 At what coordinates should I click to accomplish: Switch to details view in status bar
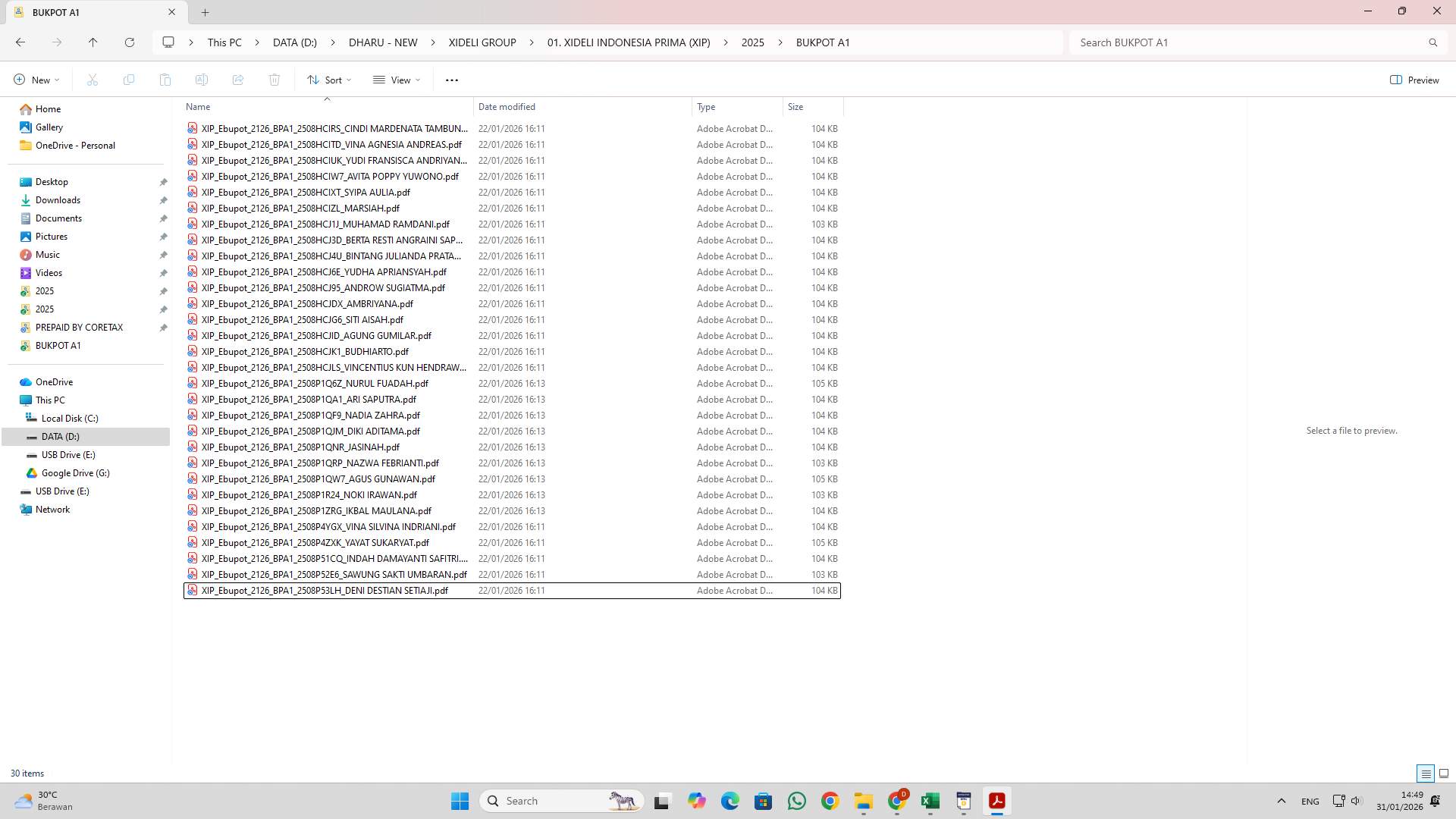1426,773
